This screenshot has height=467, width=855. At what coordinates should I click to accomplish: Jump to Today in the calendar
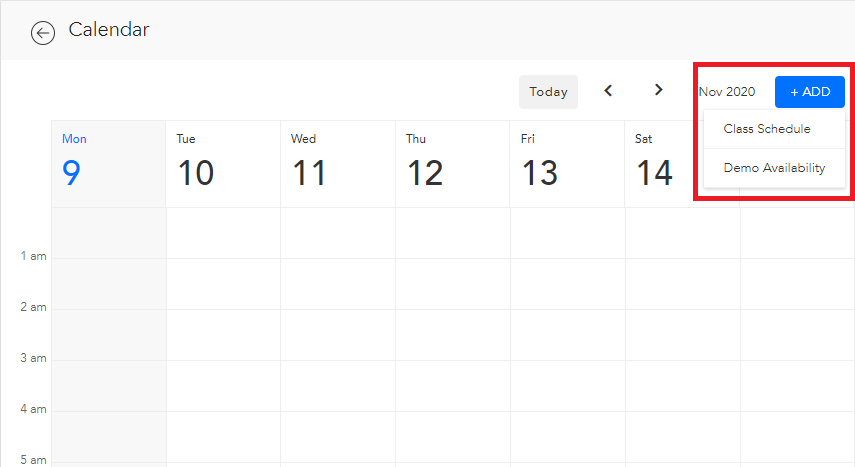point(548,92)
